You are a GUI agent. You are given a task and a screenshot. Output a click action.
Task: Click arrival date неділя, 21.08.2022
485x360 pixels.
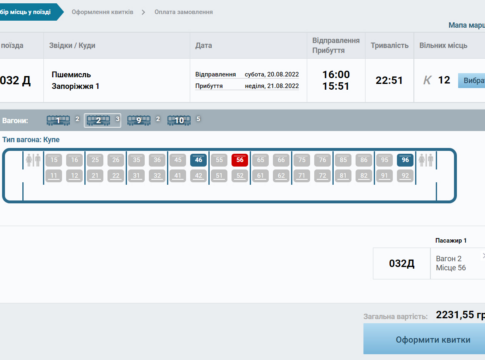[x=272, y=86]
